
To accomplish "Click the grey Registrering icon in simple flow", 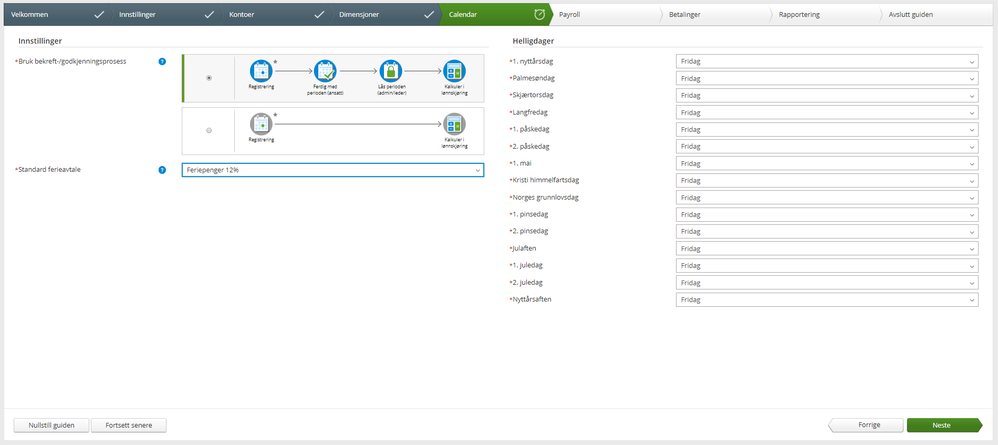I will [261, 124].
